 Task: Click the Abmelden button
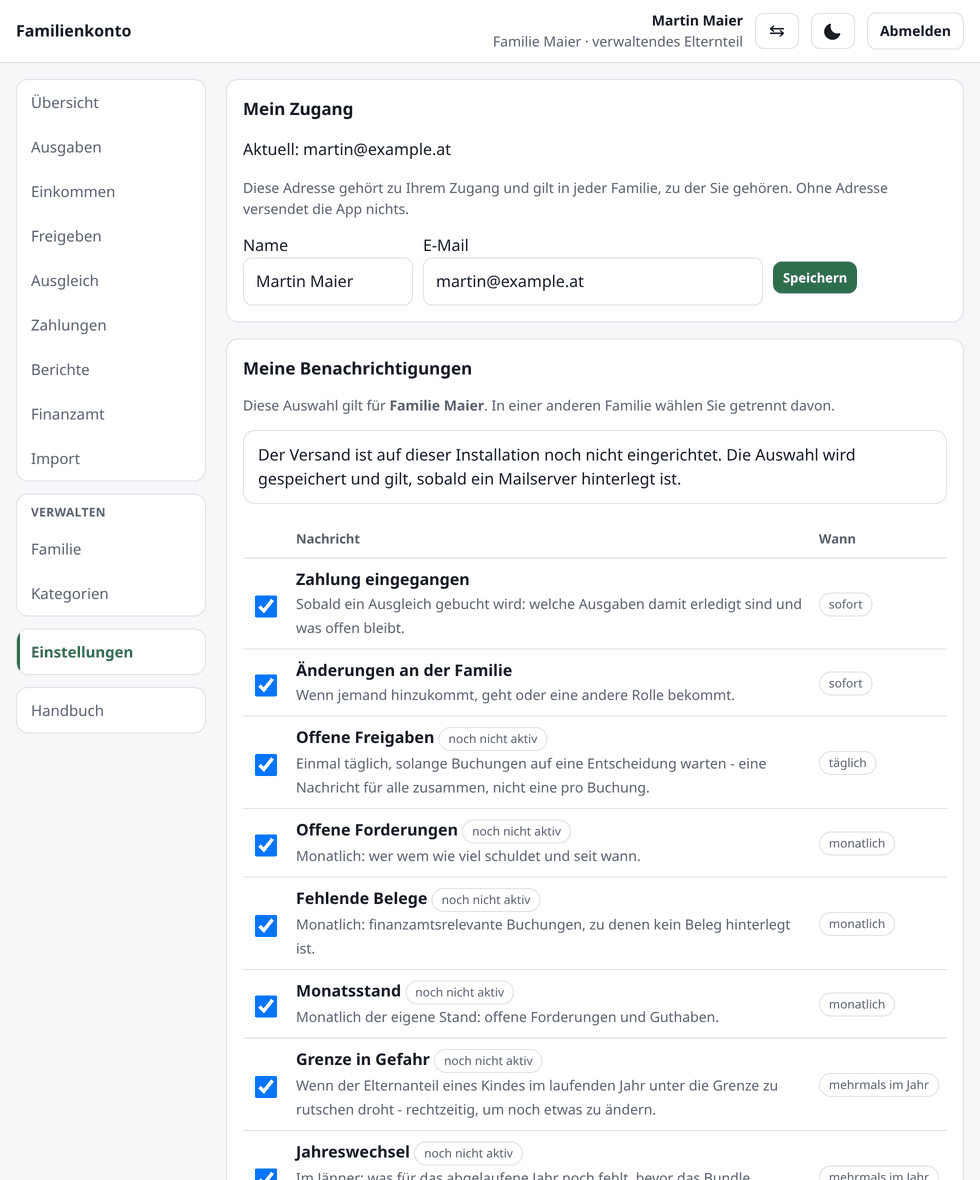(915, 31)
